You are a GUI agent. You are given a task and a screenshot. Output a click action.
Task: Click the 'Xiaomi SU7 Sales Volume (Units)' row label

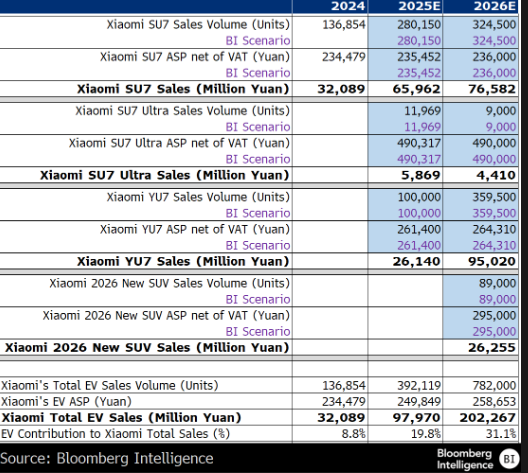point(198,25)
